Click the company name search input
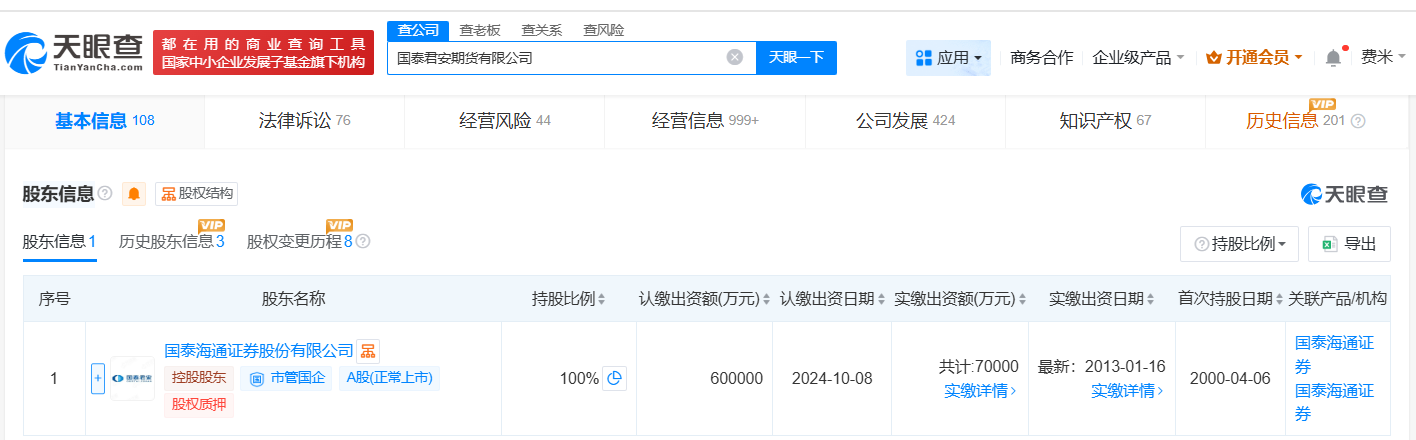 tap(555, 58)
